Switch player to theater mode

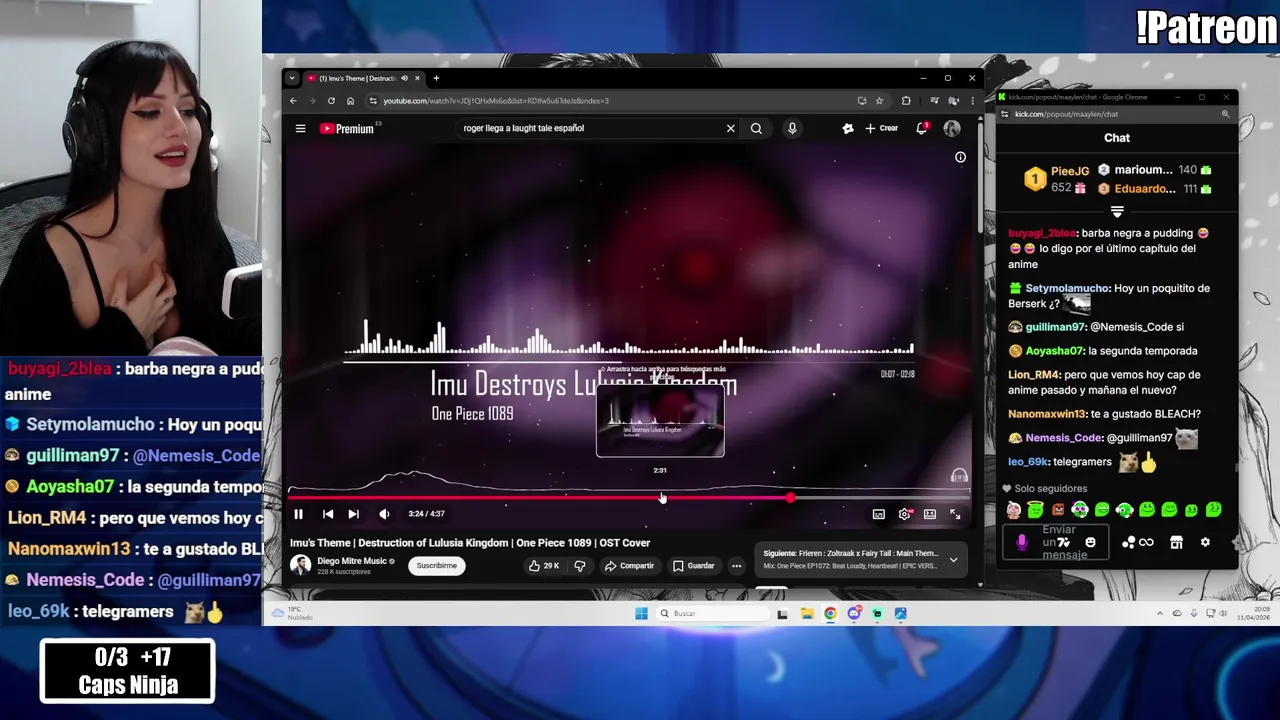[x=930, y=514]
